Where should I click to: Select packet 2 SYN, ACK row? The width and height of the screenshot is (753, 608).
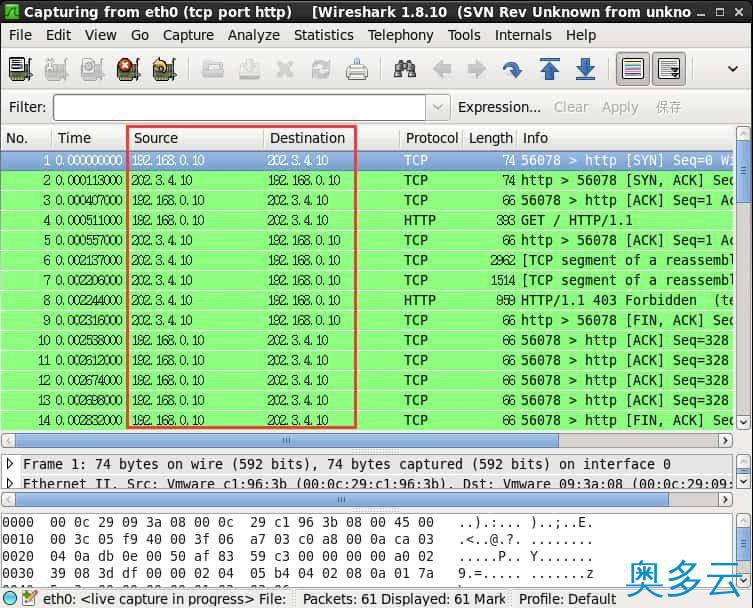tap(367, 181)
